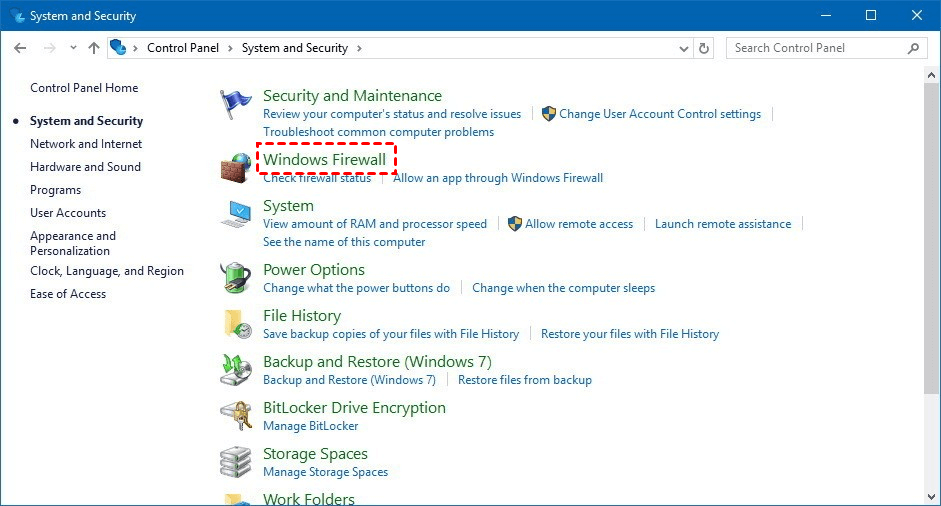Expand the chevron after Control Panel breadcrumb

click(x=230, y=48)
